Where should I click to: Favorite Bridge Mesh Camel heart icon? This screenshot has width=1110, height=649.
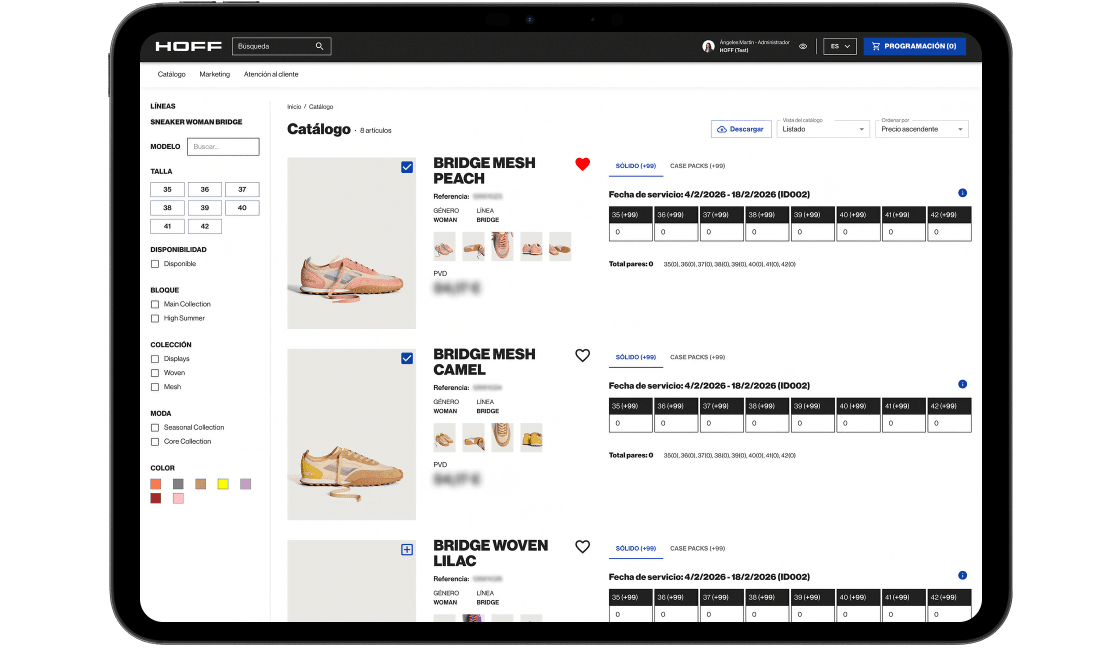pos(583,355)
